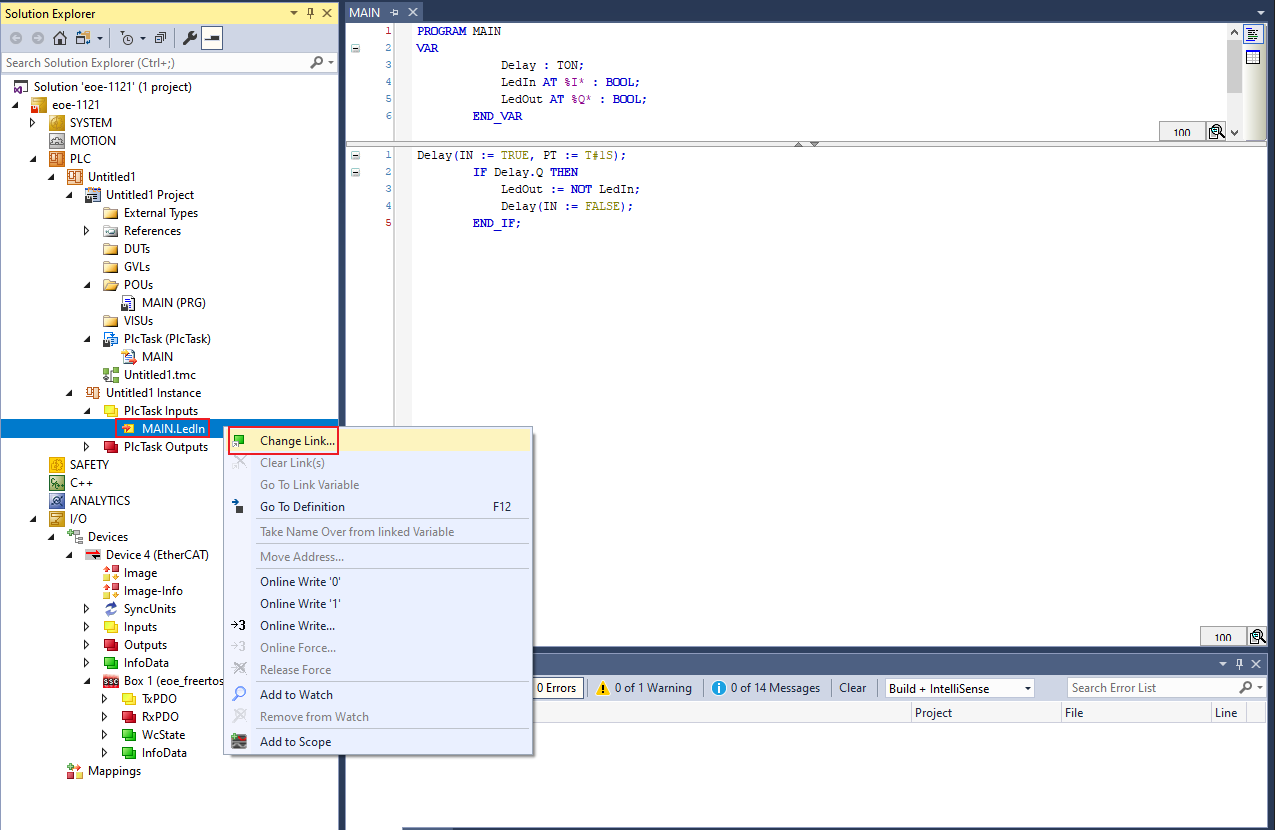Viewport: 1275px width, 830px height.
Task: Toggle the 0 of 1 Warning filter
Action: point(644,688)
